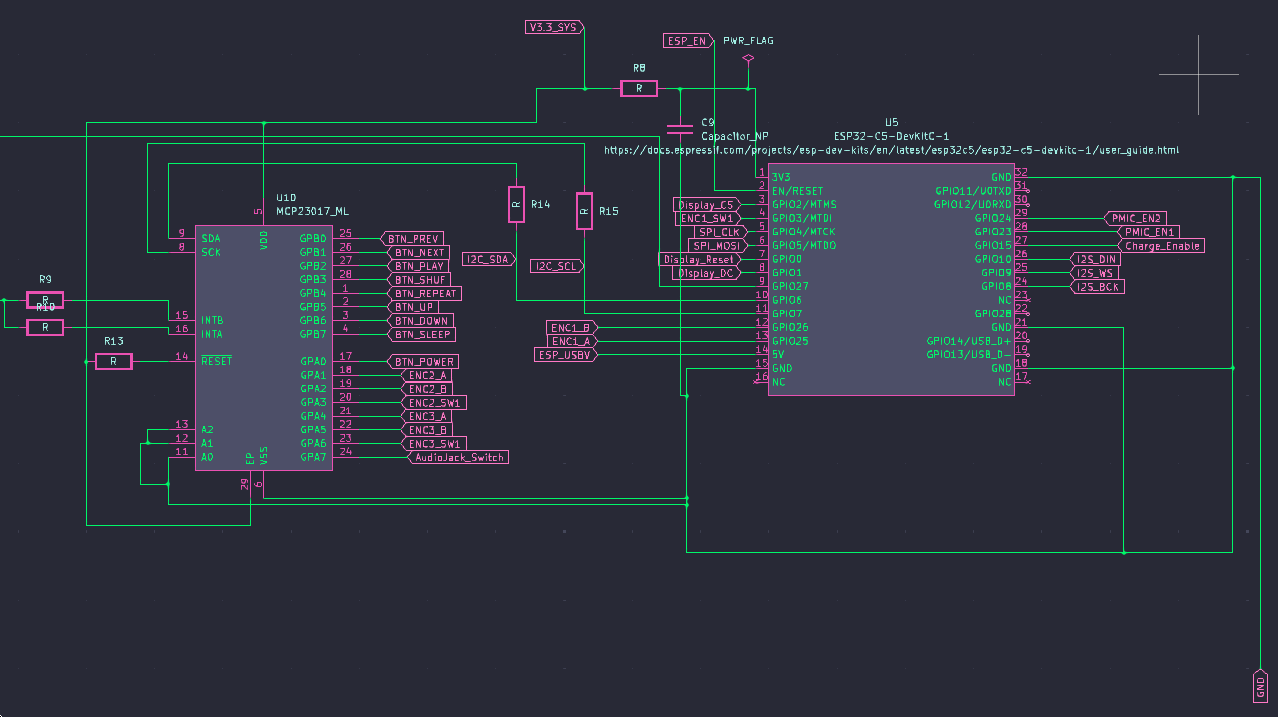
Task: Select the R8 resistor symbol
Action: [x=639, y=88]
